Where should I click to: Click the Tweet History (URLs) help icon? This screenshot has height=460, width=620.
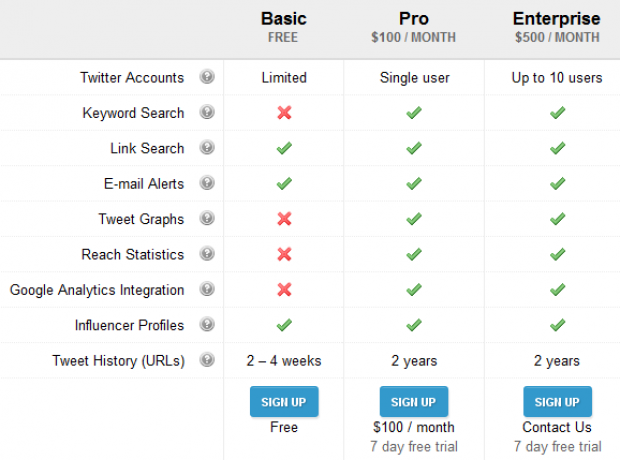coord(207,360)
